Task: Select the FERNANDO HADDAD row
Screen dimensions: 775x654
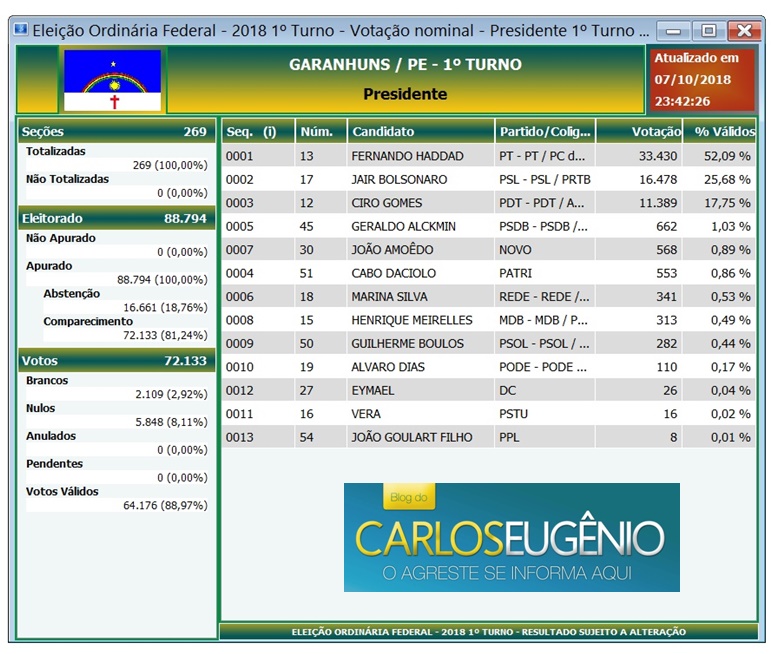Action: point(488,156)
